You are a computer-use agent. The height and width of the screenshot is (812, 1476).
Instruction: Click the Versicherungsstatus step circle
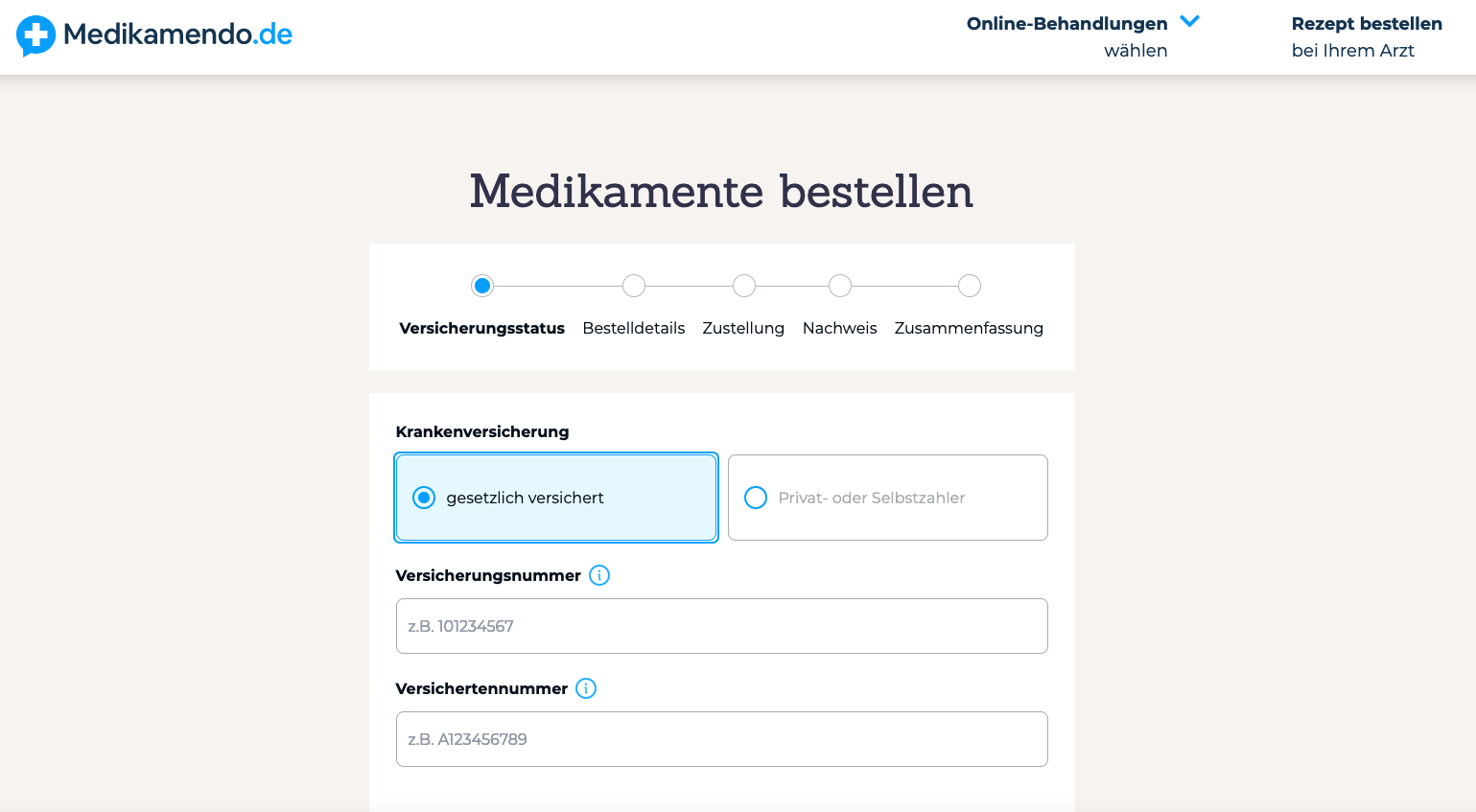pyautogui.click(x=482, y=286)
